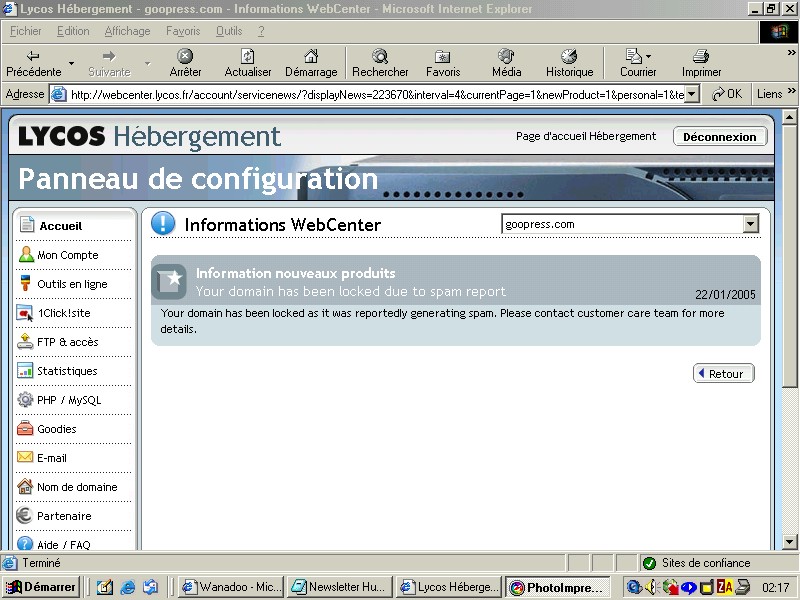
Task: Refresh the page with Actualiser
Action: 247,63
